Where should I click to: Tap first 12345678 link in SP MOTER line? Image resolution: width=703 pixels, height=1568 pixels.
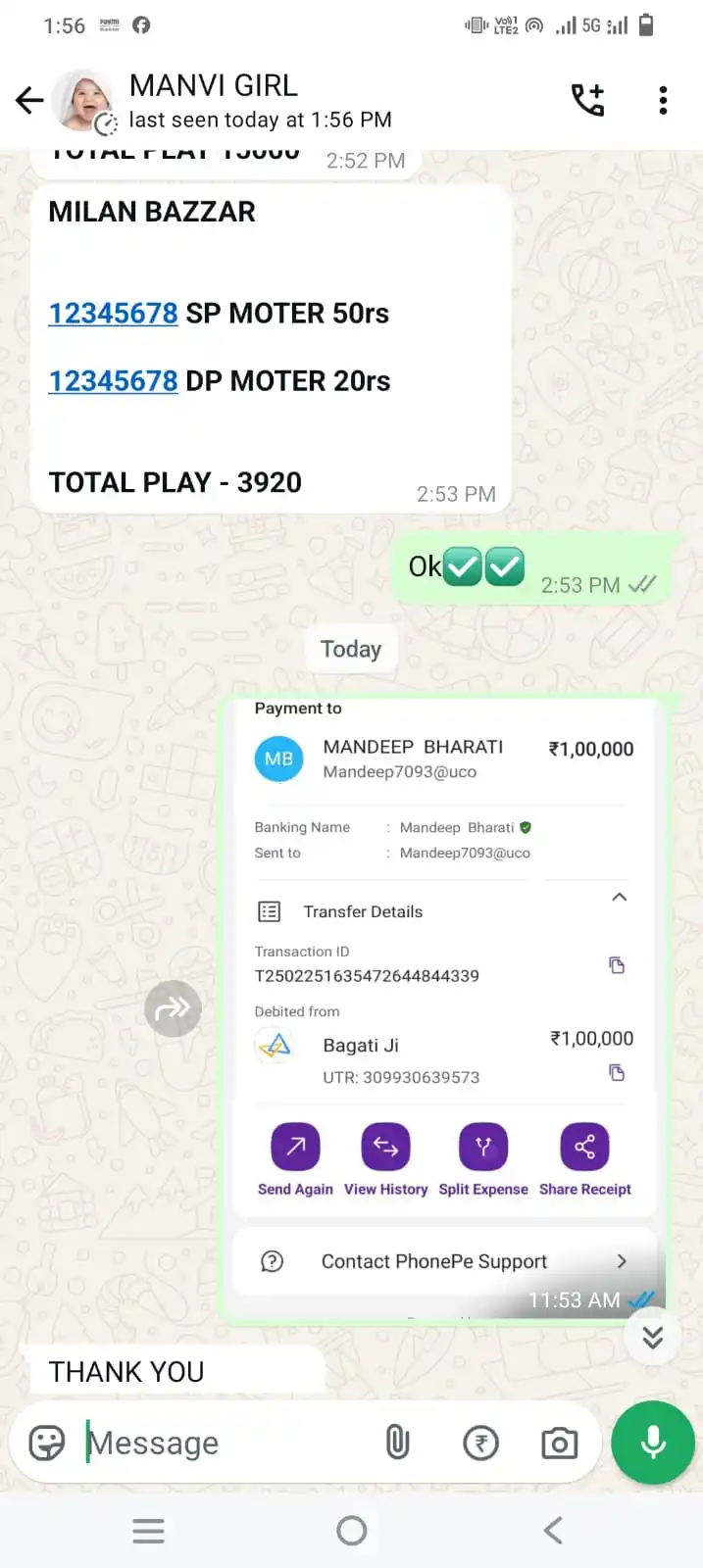tap(114, 314)
